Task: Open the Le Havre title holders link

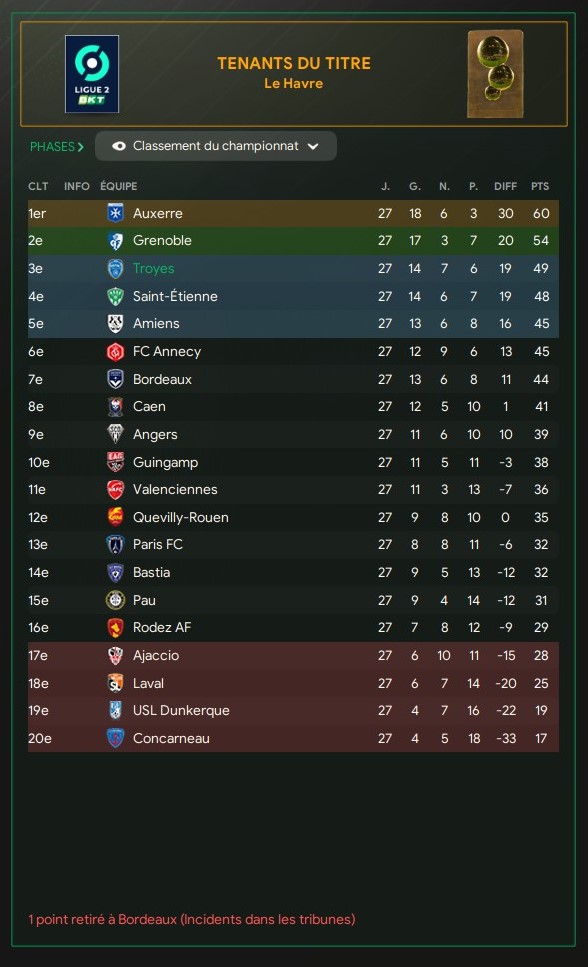Action: [294, 83]
